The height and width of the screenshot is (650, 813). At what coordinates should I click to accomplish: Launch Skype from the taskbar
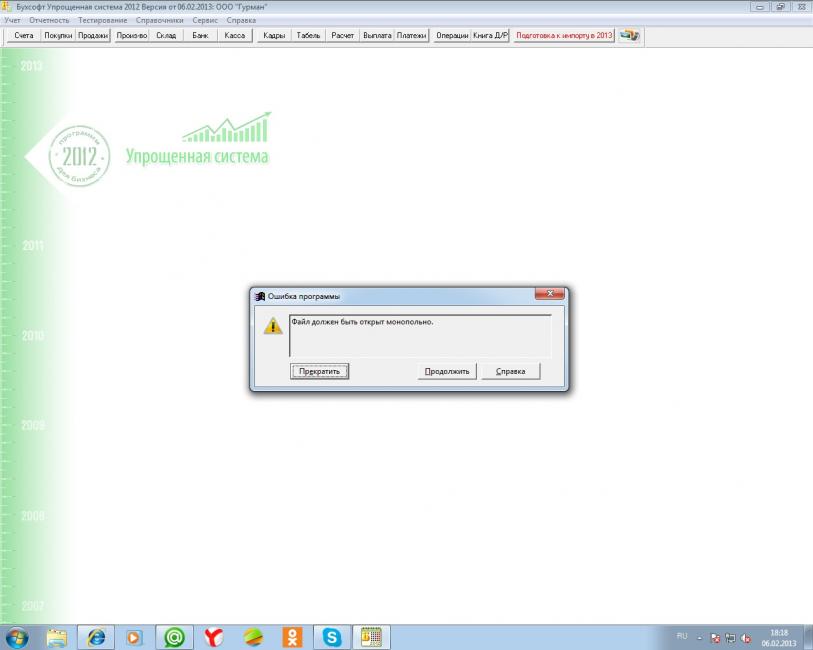pos(331,637)
